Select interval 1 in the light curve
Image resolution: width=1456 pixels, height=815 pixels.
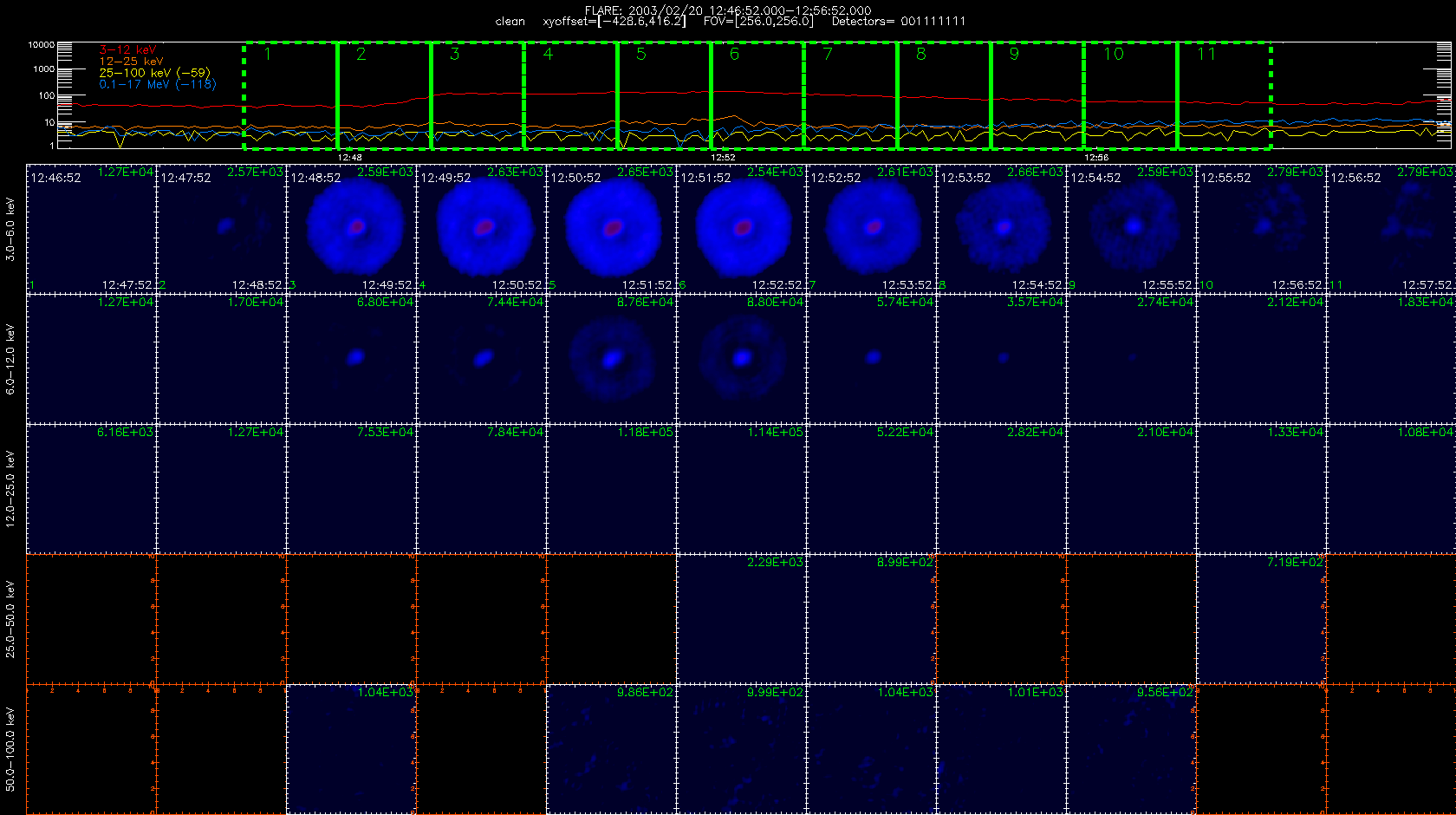pos(290,95)
